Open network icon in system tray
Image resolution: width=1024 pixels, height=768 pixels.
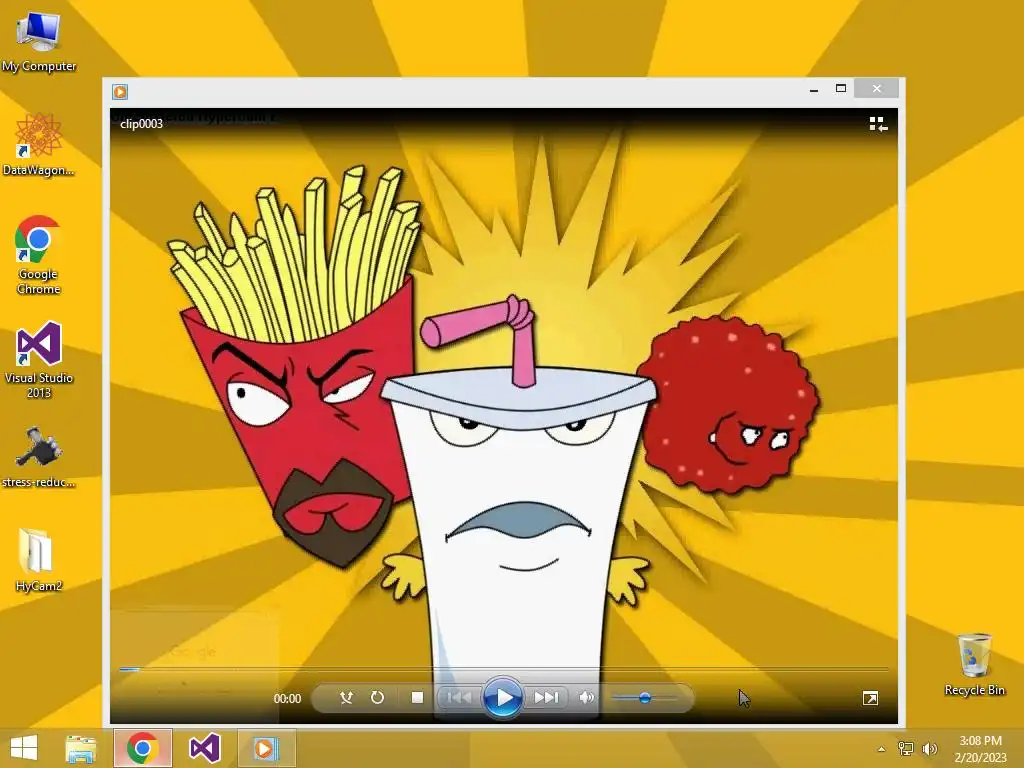pyautogui.click(x=905, y=748)
